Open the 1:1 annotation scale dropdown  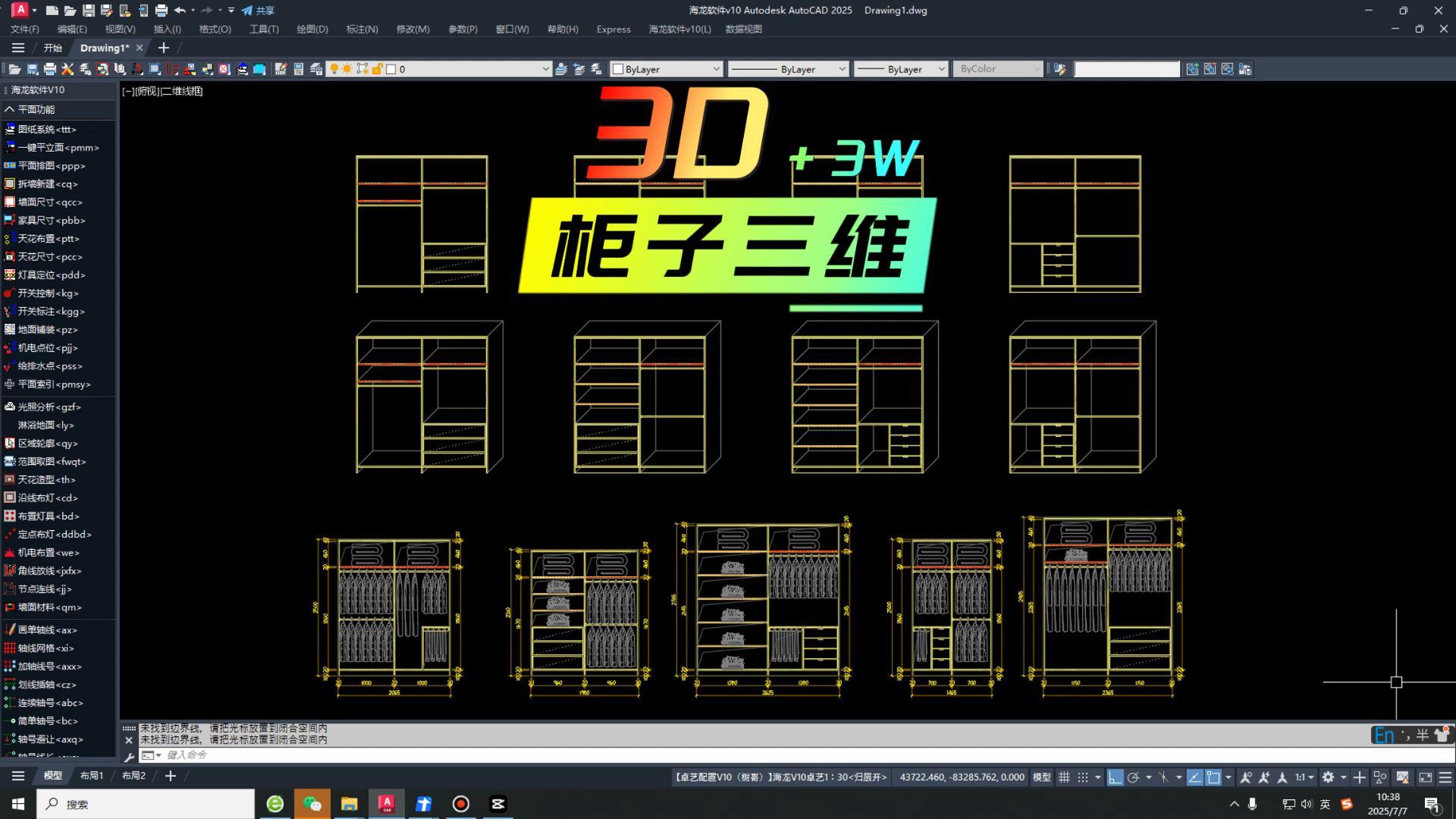click(1304, 777)
